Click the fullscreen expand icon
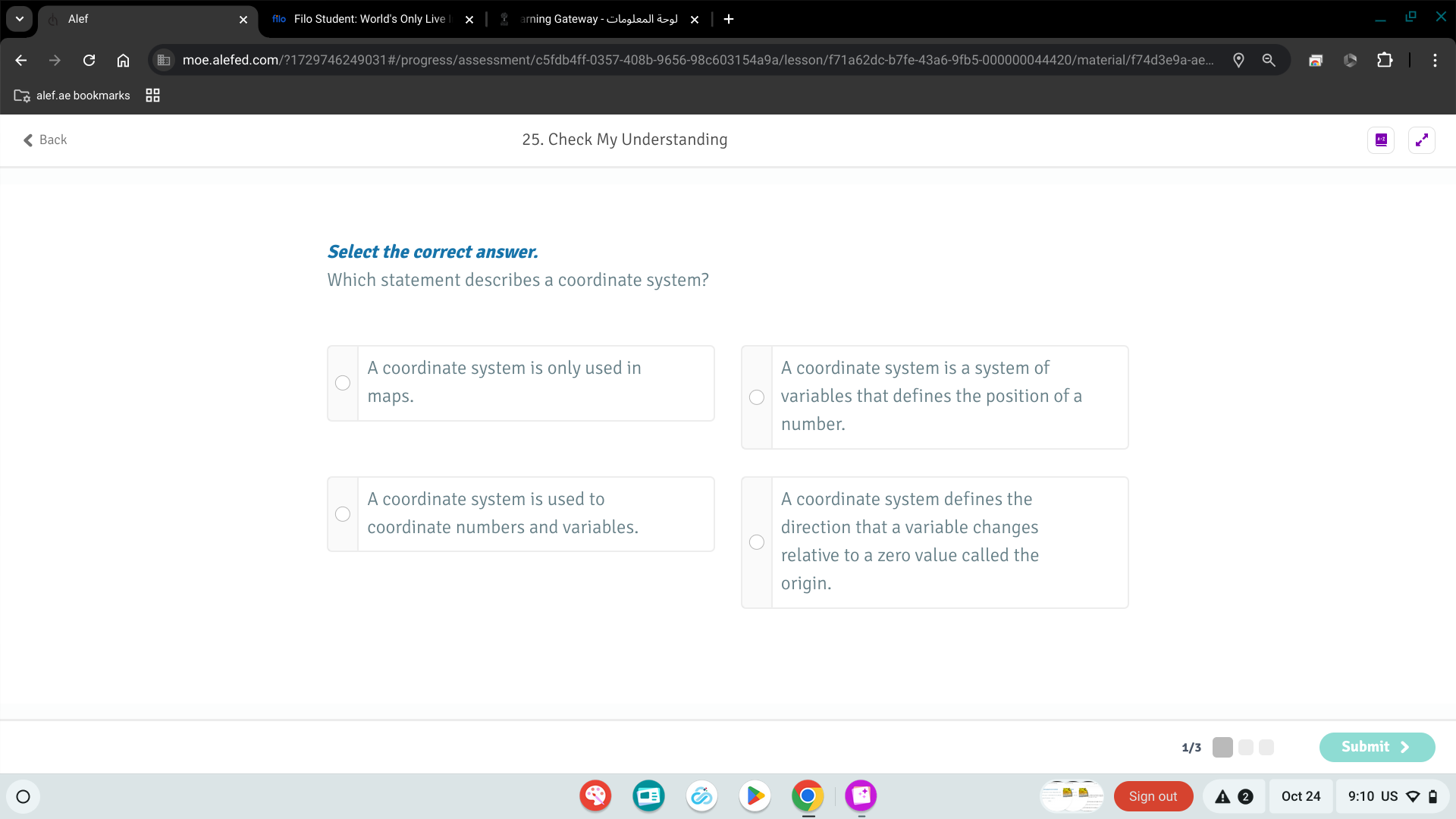This screenshot has height=819, width=1456. click(x=1421, y=140)
